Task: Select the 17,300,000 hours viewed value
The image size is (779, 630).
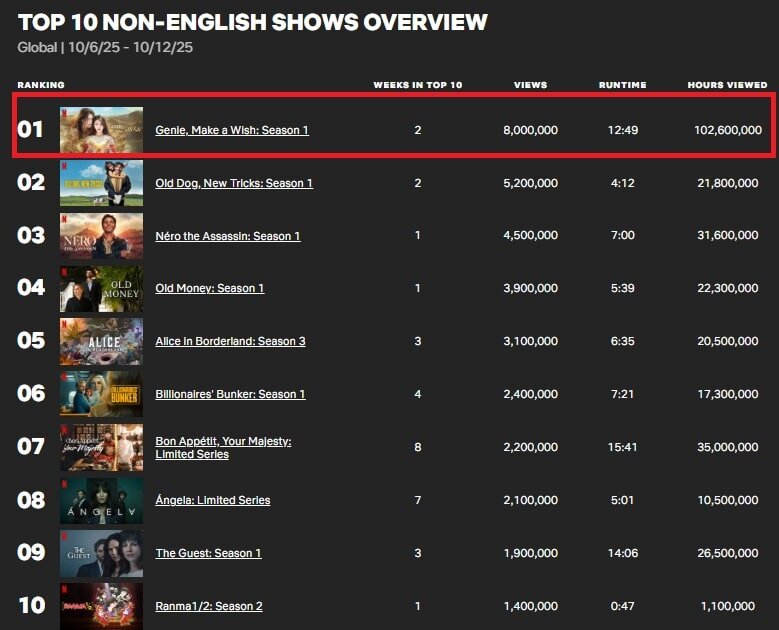Action: (728, 394)
